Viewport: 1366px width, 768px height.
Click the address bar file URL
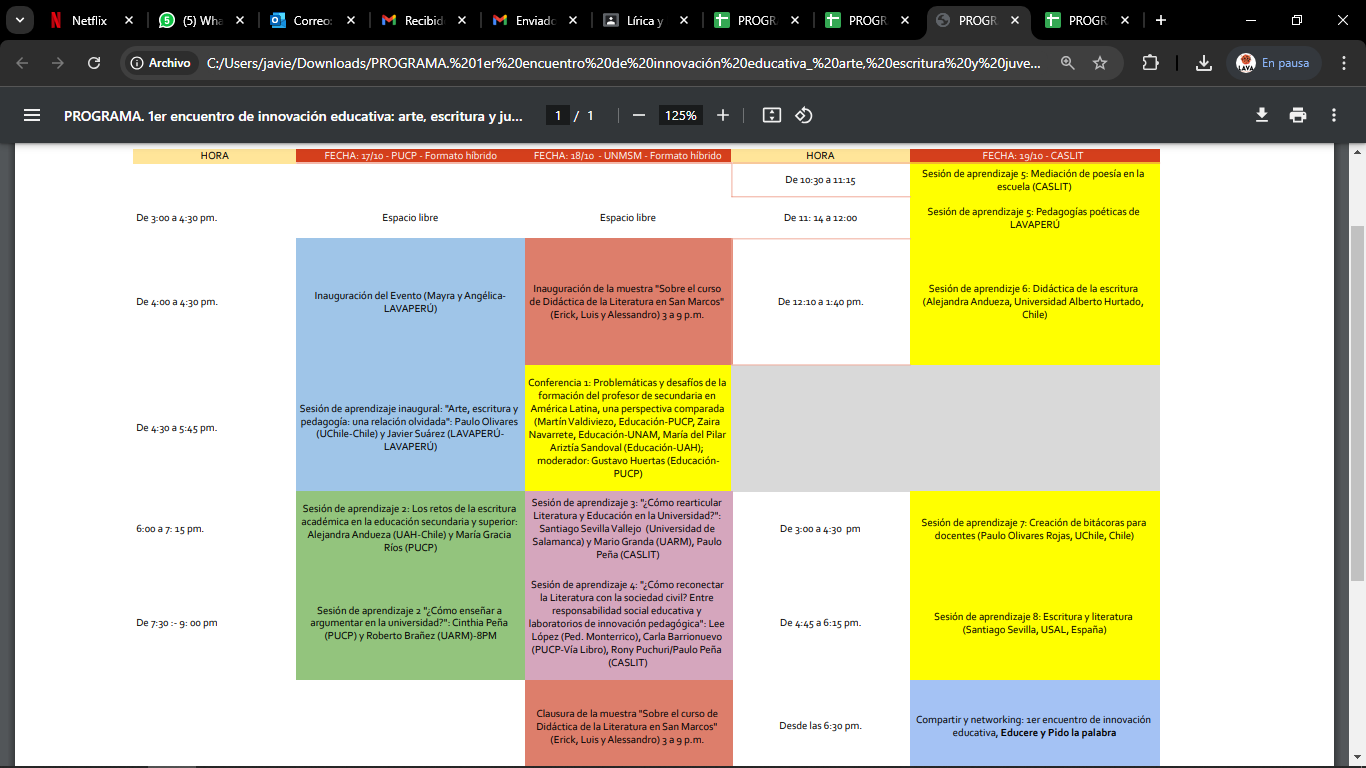coord(624,63)
